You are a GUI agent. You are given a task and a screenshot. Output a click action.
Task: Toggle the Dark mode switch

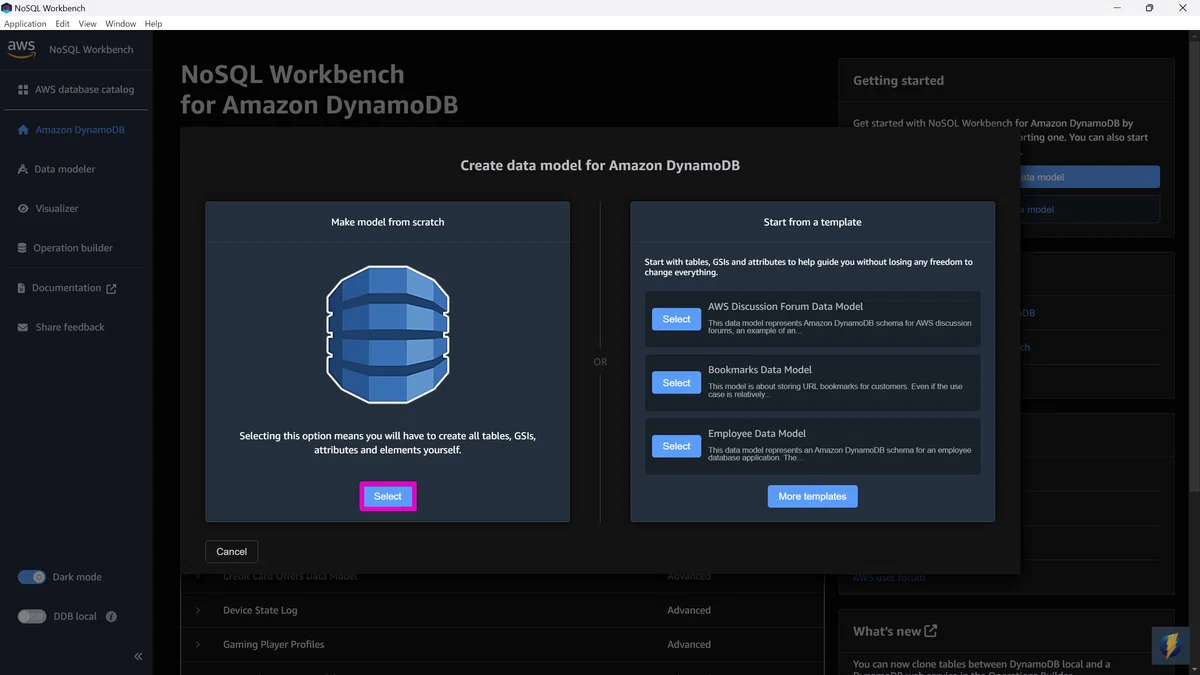(32, 577)
